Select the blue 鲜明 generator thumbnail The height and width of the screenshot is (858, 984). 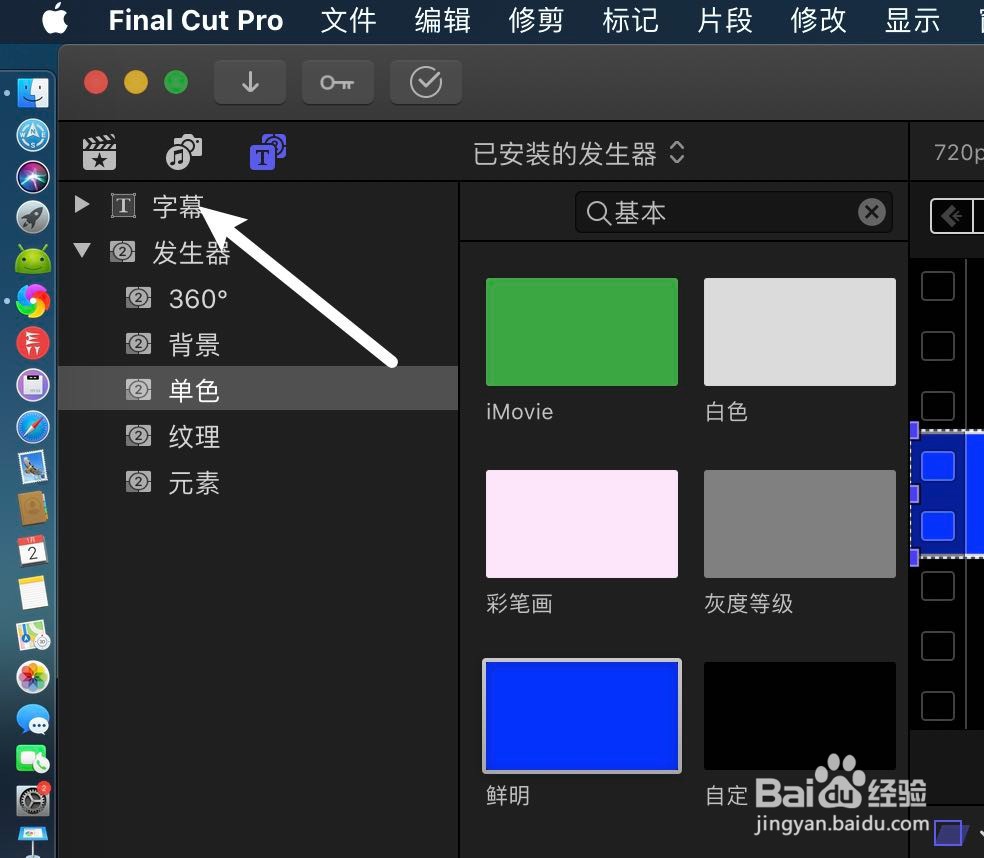pyautogui.click(x=582, y=716)
